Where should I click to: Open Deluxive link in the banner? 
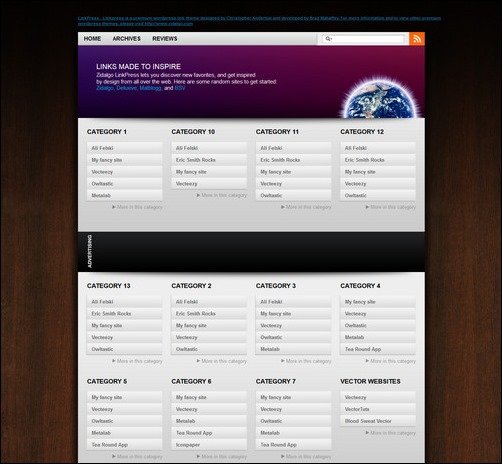tap(126, 88)
